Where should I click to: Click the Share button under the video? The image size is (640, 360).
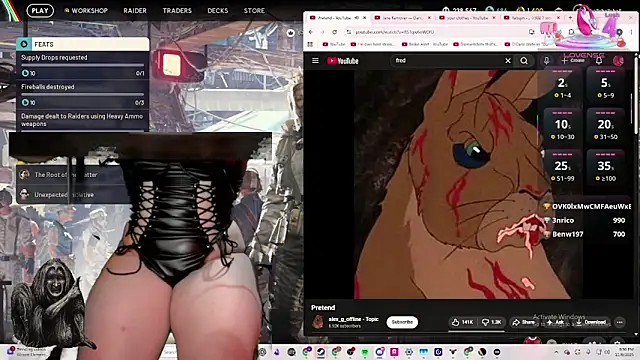(x=523, y=322)
